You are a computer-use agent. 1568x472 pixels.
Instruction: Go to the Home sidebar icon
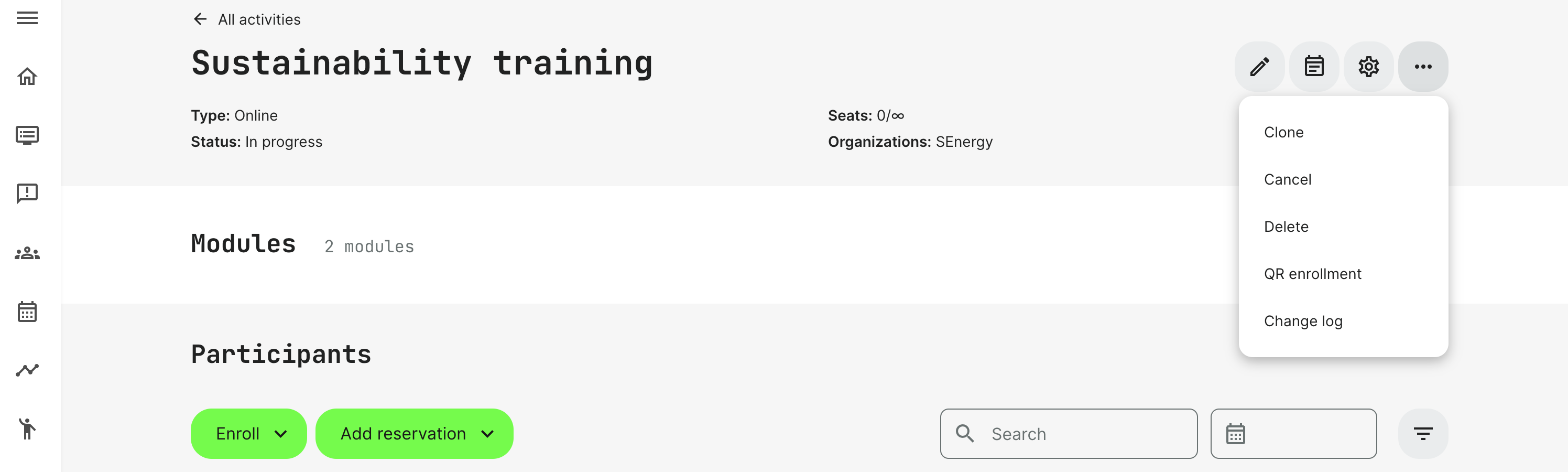pyautogui.click(x=27, y=77)
